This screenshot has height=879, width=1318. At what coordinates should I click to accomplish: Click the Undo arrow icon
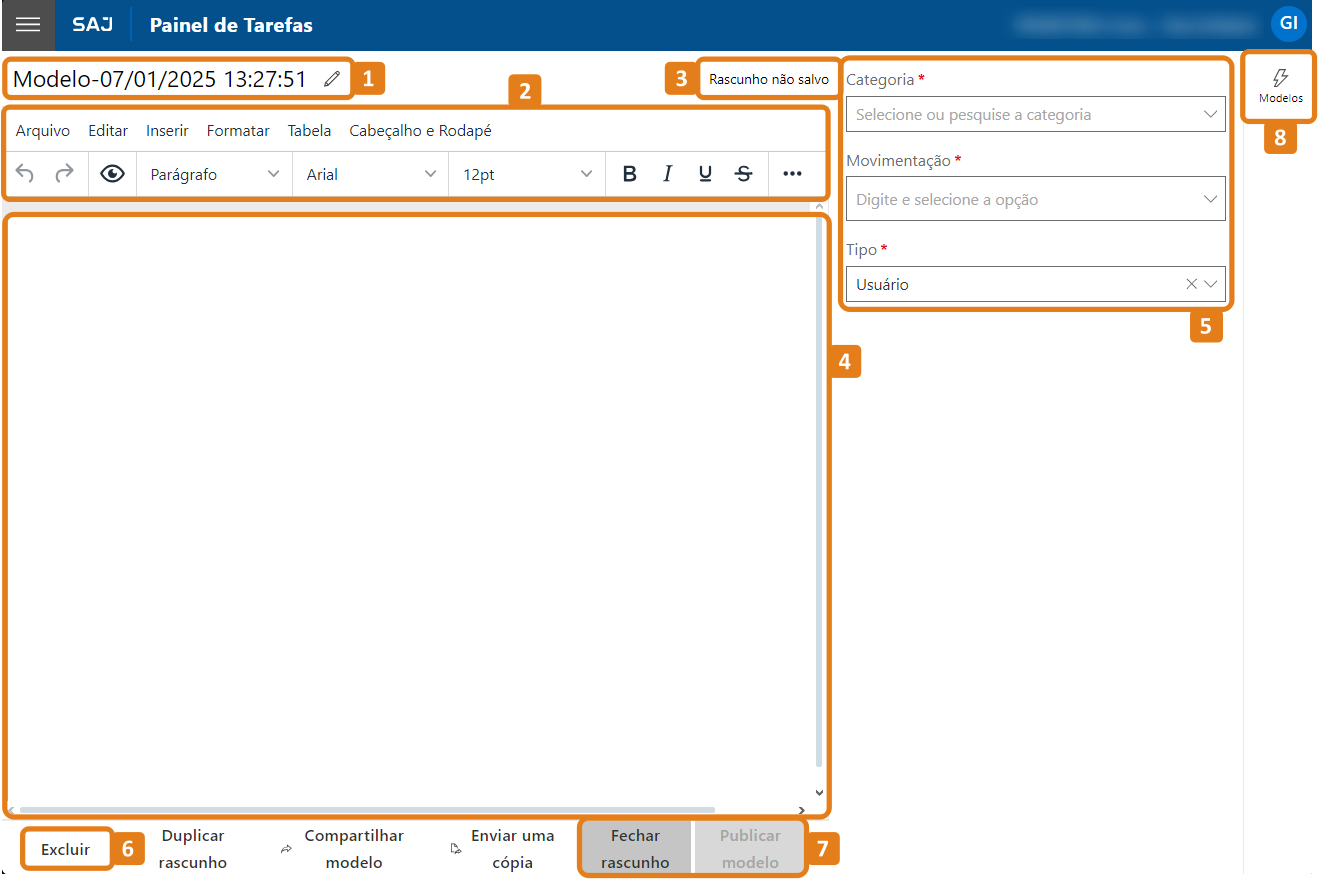click(x=24, y=173)
